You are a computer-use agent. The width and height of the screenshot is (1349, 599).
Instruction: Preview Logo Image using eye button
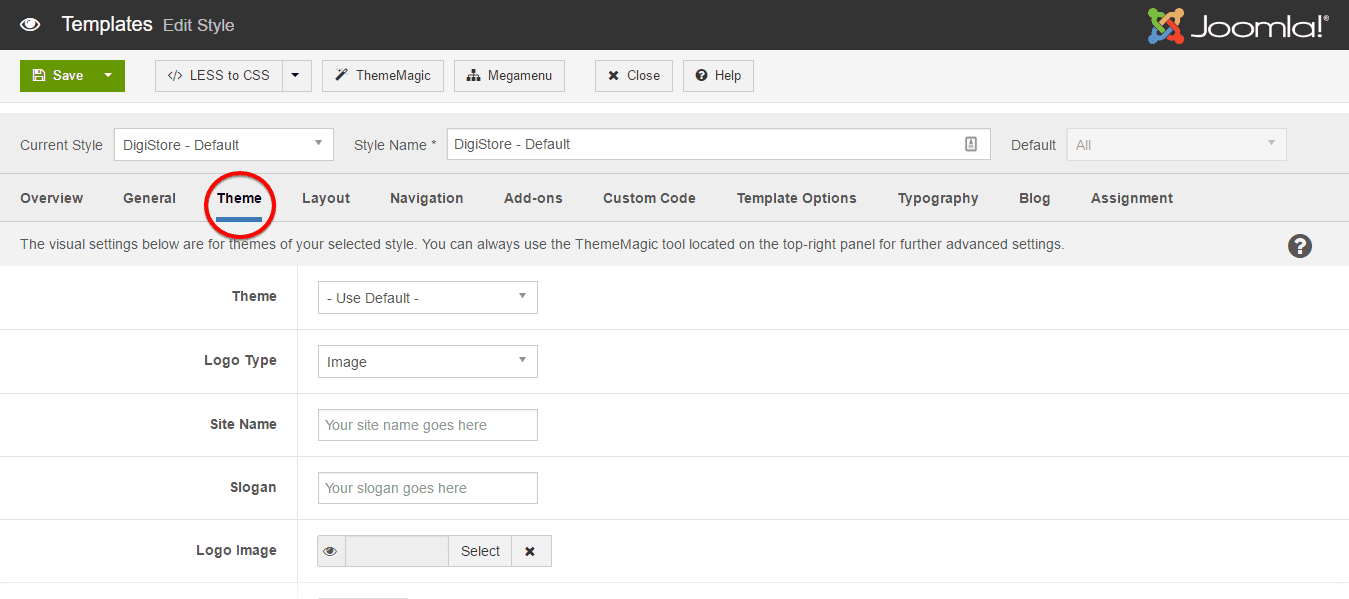pos(331,551)
